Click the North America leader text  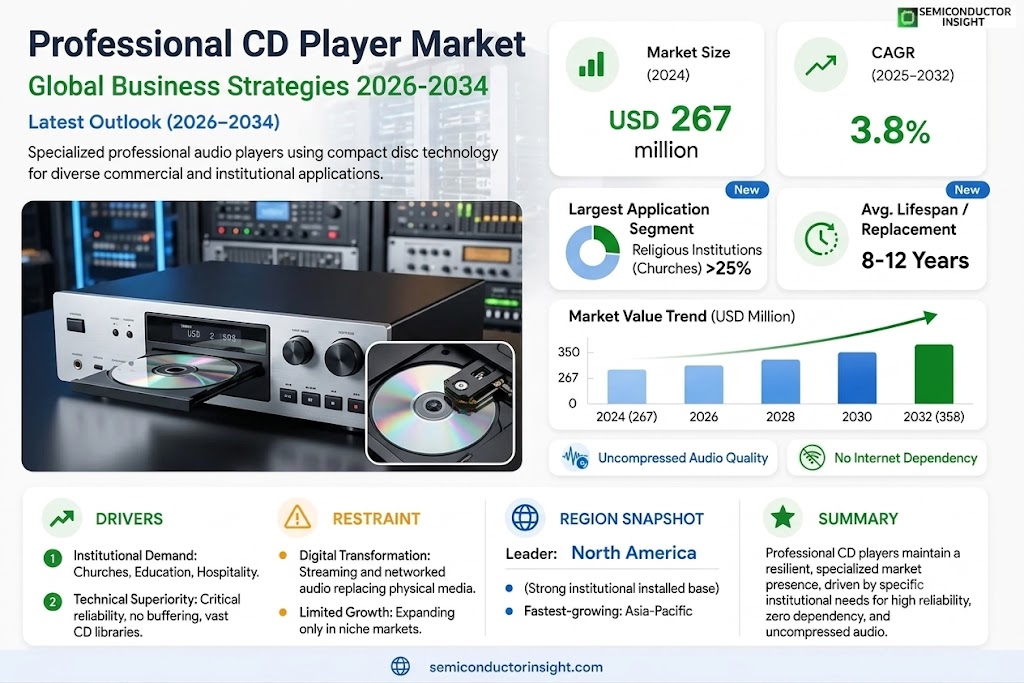[x=633, y=553]
